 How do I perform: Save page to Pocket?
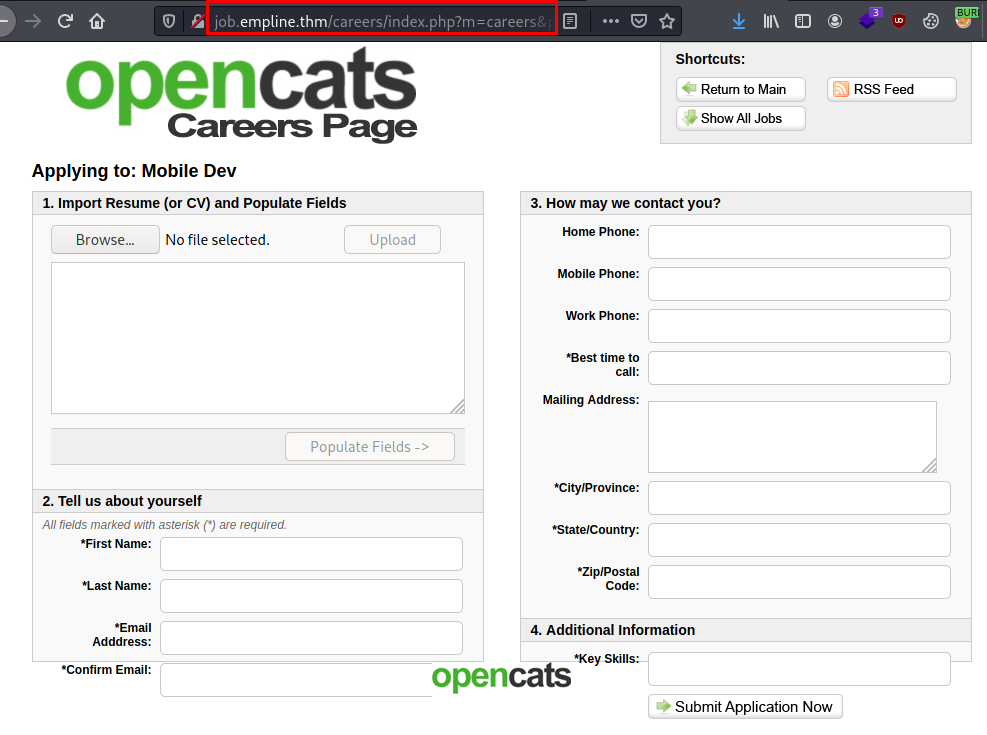tap(639, 21)
